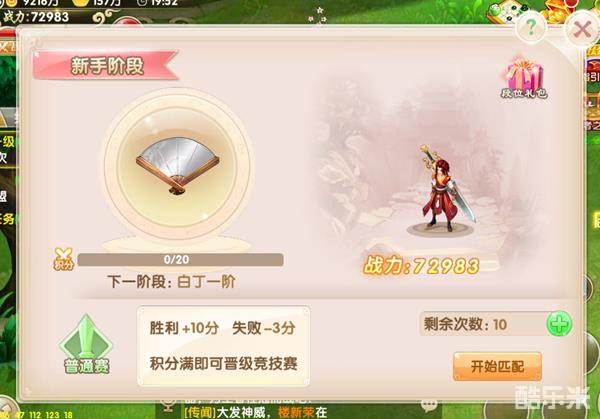Screen dimensions: 600x419
Task: Tap the 积分 crossed swords icon
Action: point(64,259)
